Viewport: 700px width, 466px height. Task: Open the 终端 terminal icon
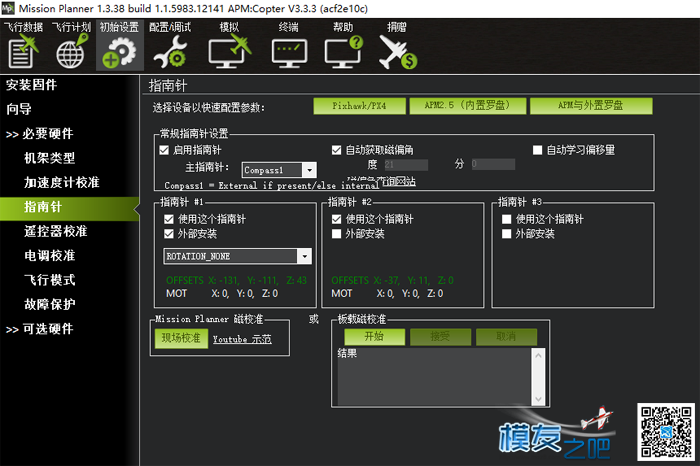coord(289,46)
